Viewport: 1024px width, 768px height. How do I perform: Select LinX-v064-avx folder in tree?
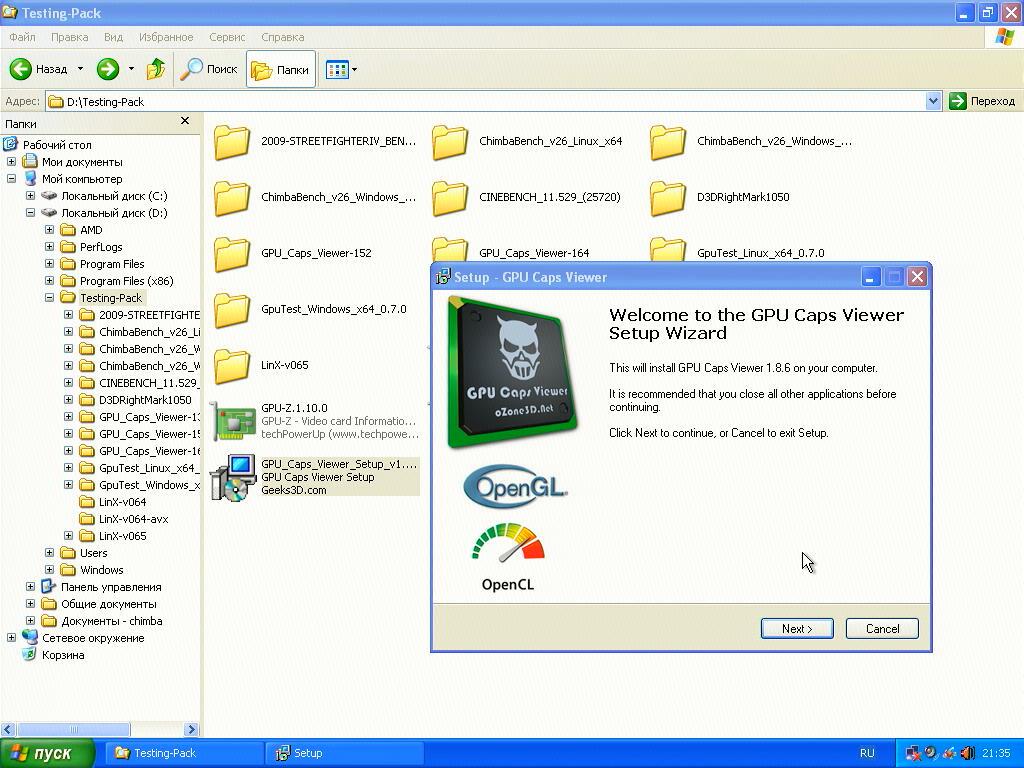[133, 519]
